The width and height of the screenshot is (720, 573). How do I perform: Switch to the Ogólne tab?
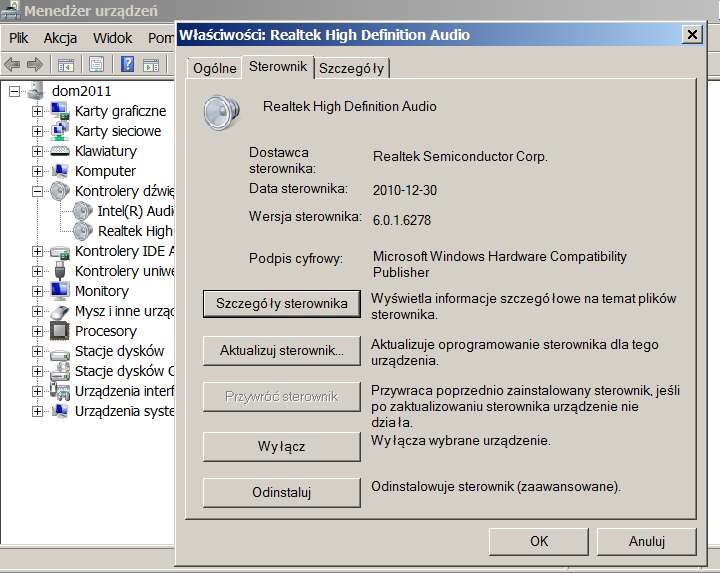click(x=214, y=68)
